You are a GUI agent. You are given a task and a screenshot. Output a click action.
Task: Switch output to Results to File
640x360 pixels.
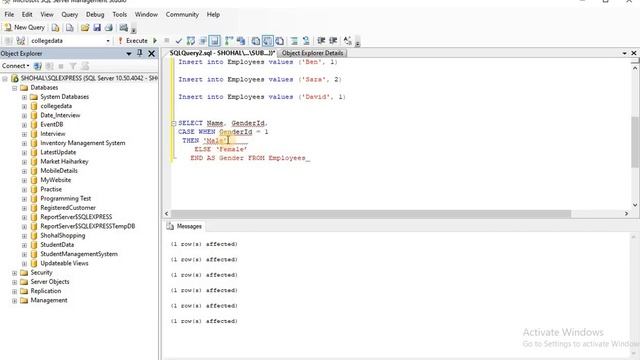pyautogui.click(x=280, y=41)
